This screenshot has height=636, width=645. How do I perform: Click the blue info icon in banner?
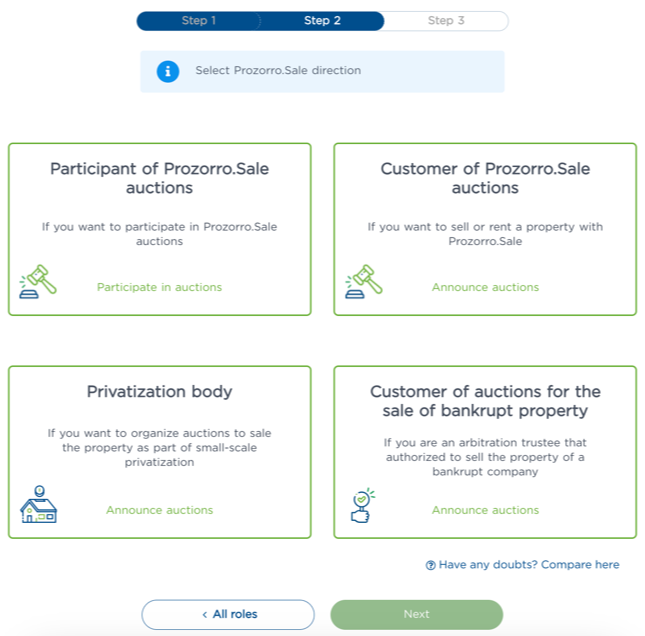point(168,71)
